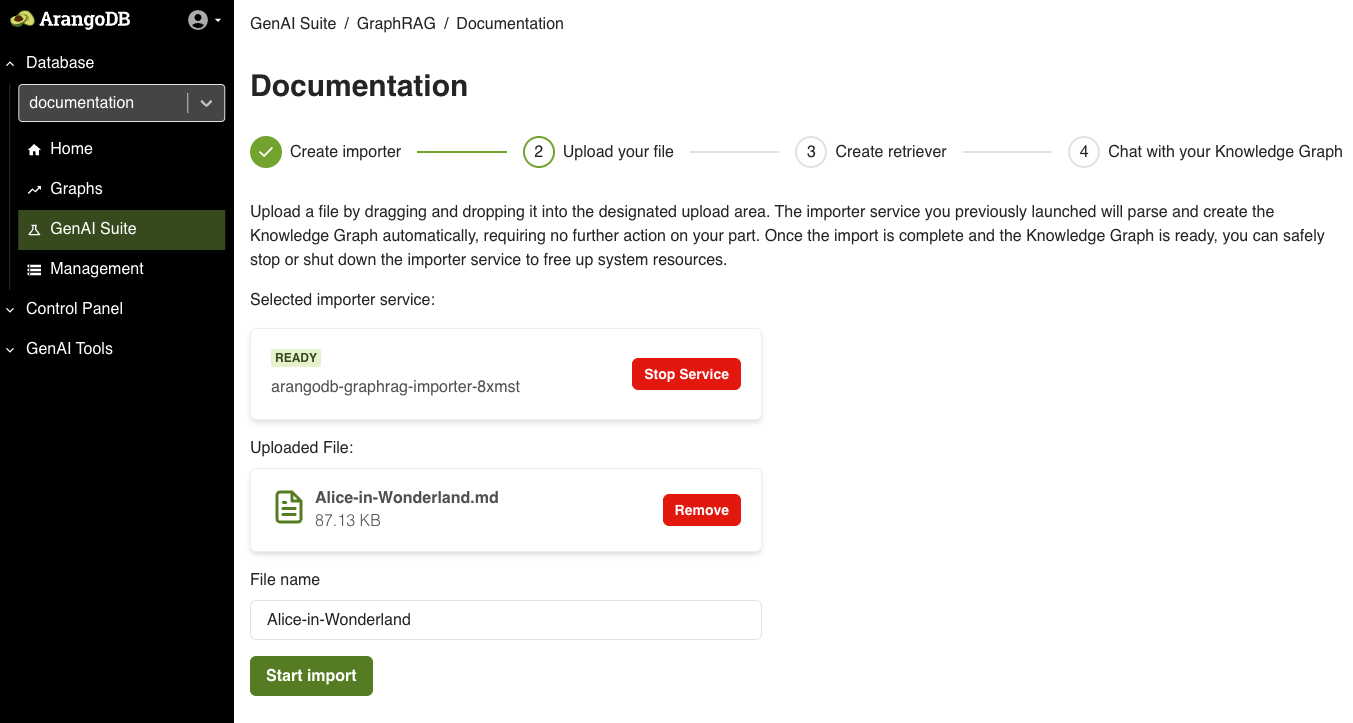Follow the GraphRAG breadcrumb link
Screen dimensions: 1353x723
(396, 23)
